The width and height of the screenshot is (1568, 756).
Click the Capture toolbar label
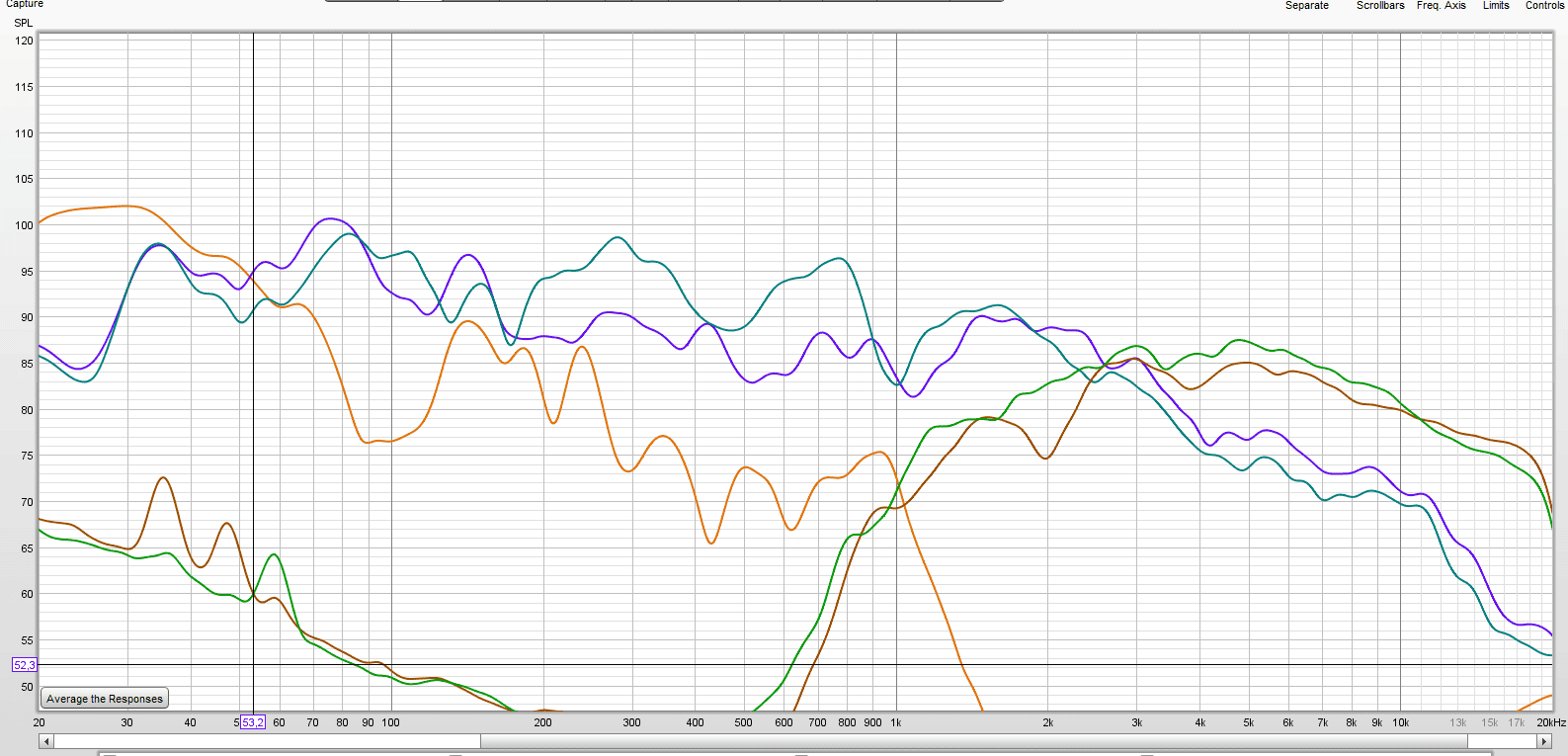tap(25, 4)
